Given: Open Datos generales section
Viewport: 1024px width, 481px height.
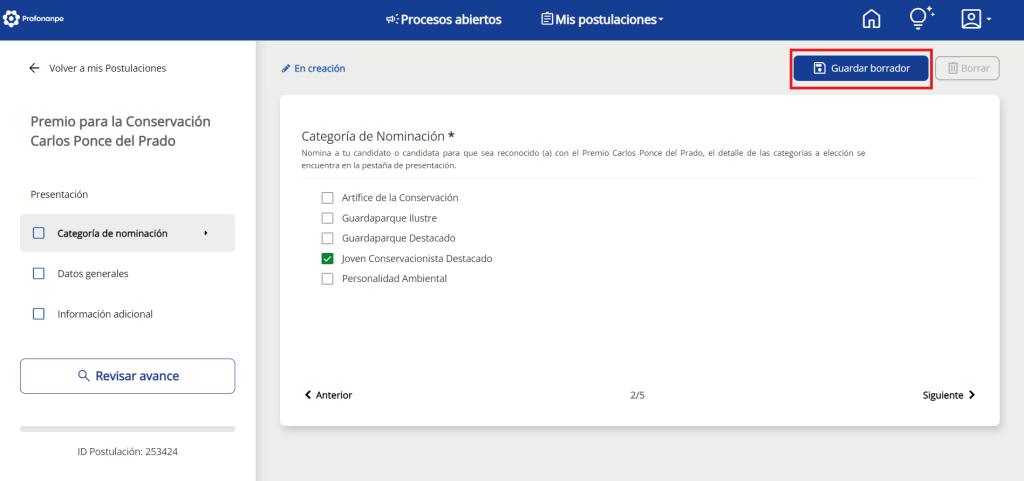Looking at the screenshot, I should click(x=92, y=273).
